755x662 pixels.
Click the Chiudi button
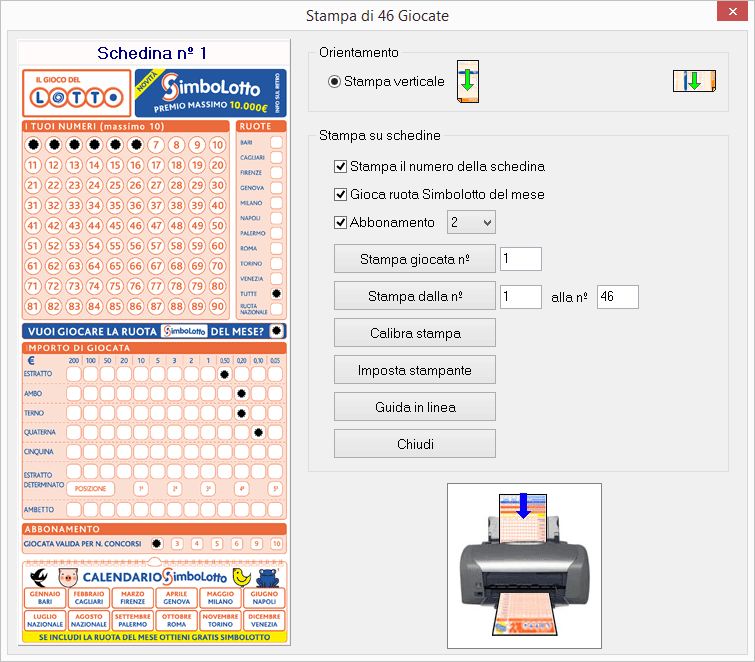(415, 444)
